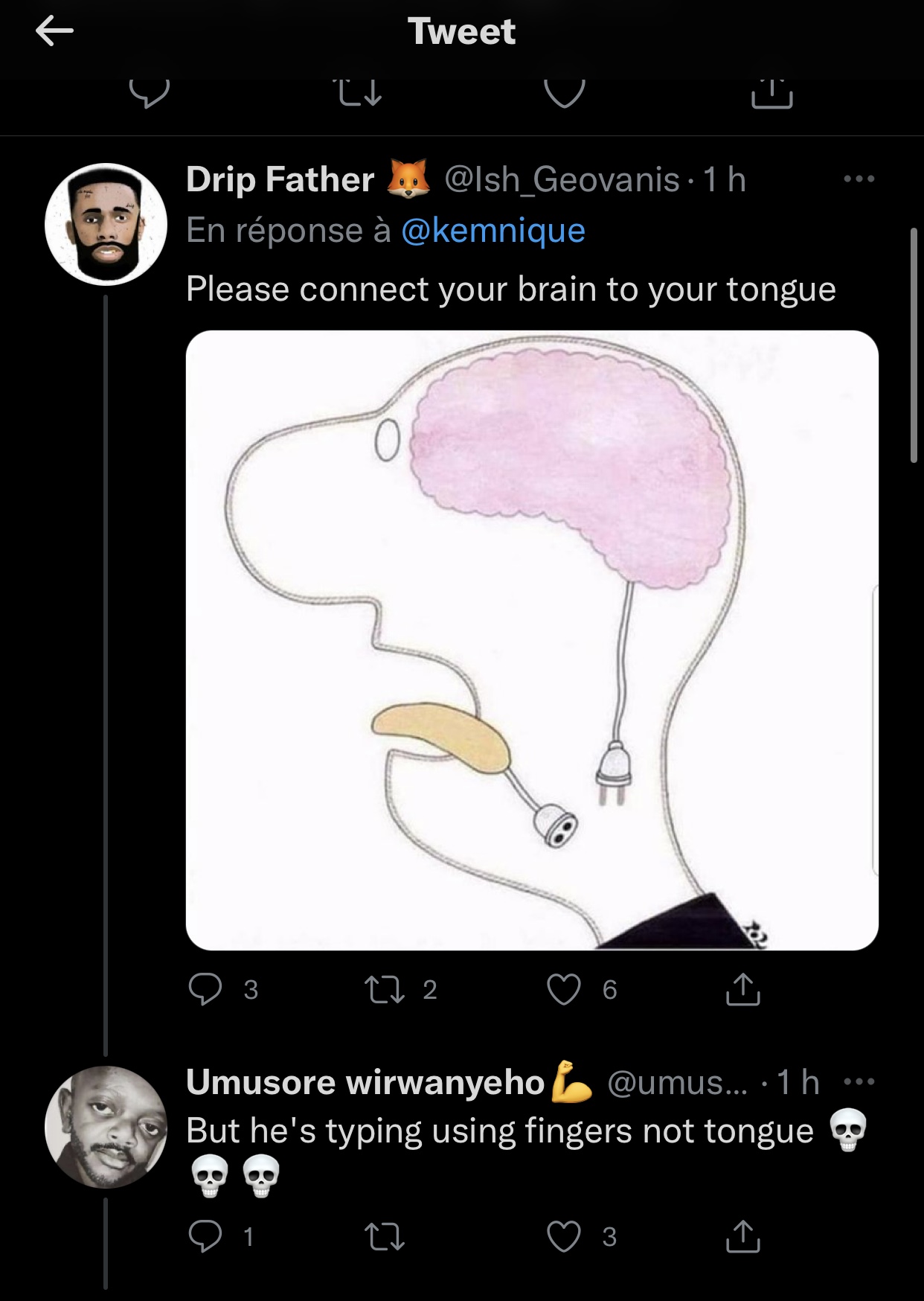Reply to Umusore wirwanyeho's tweet
The image size is (924, 1301).
click(x=205, y=1236)
